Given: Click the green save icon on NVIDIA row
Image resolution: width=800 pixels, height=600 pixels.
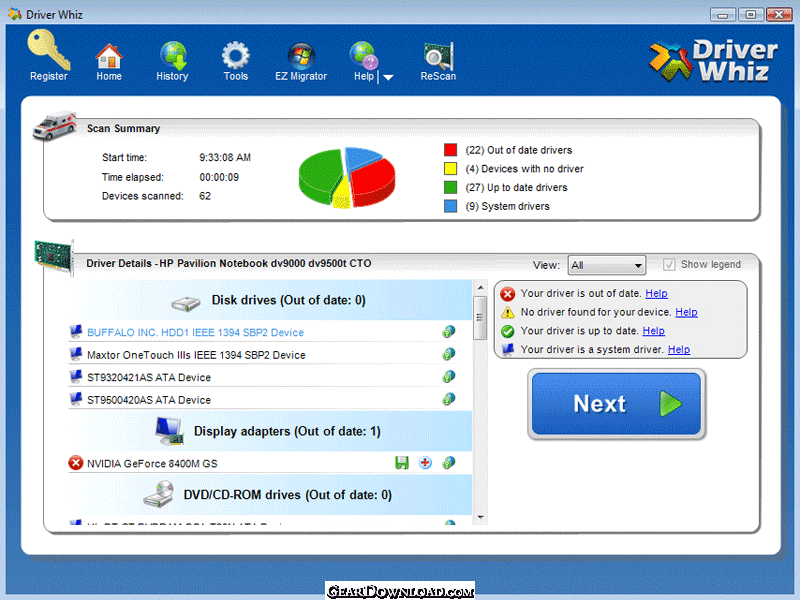Looking at the screenshot, I should click(x=402, y=463).
